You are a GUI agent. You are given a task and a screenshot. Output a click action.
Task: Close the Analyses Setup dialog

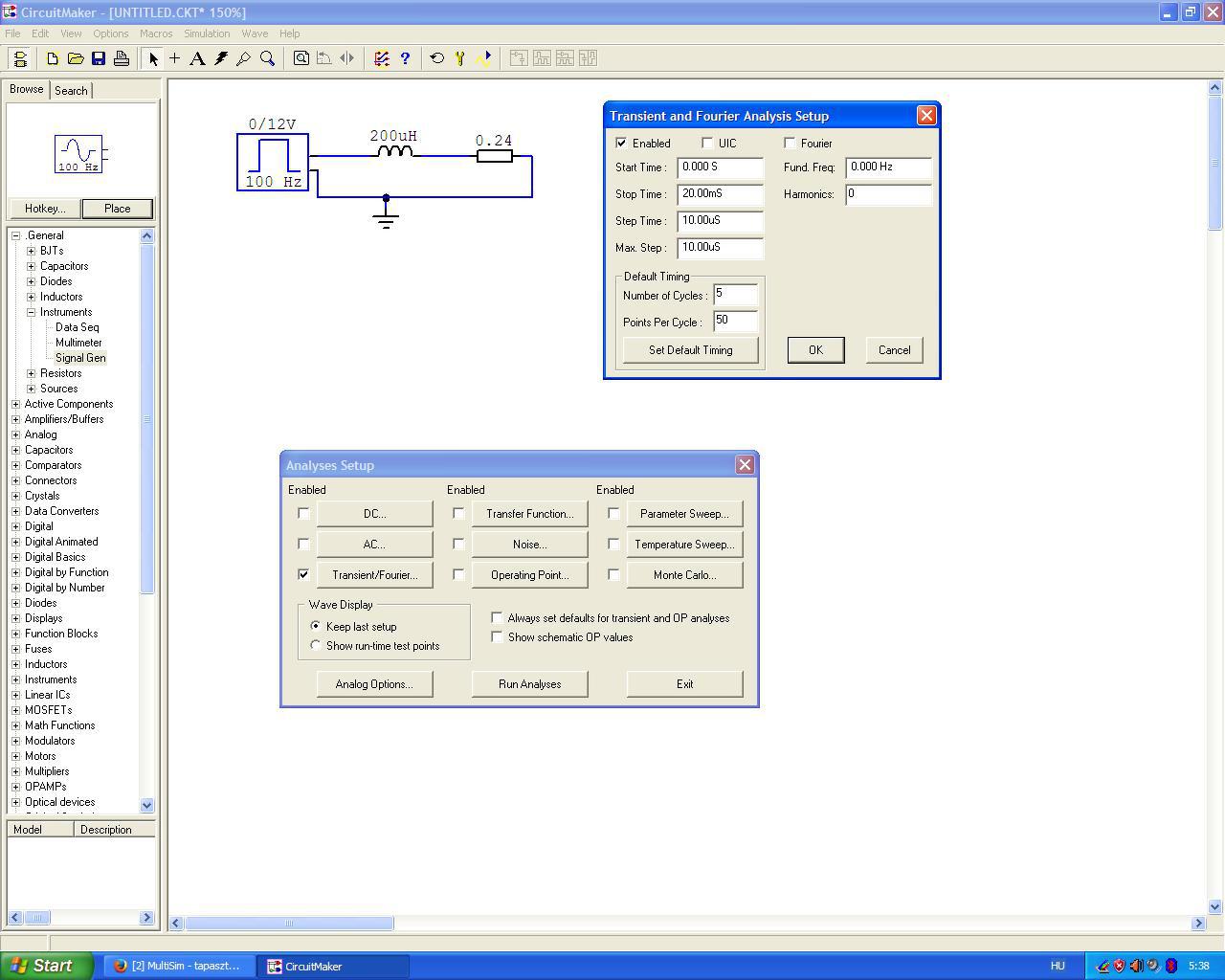(x=745, y=465)
